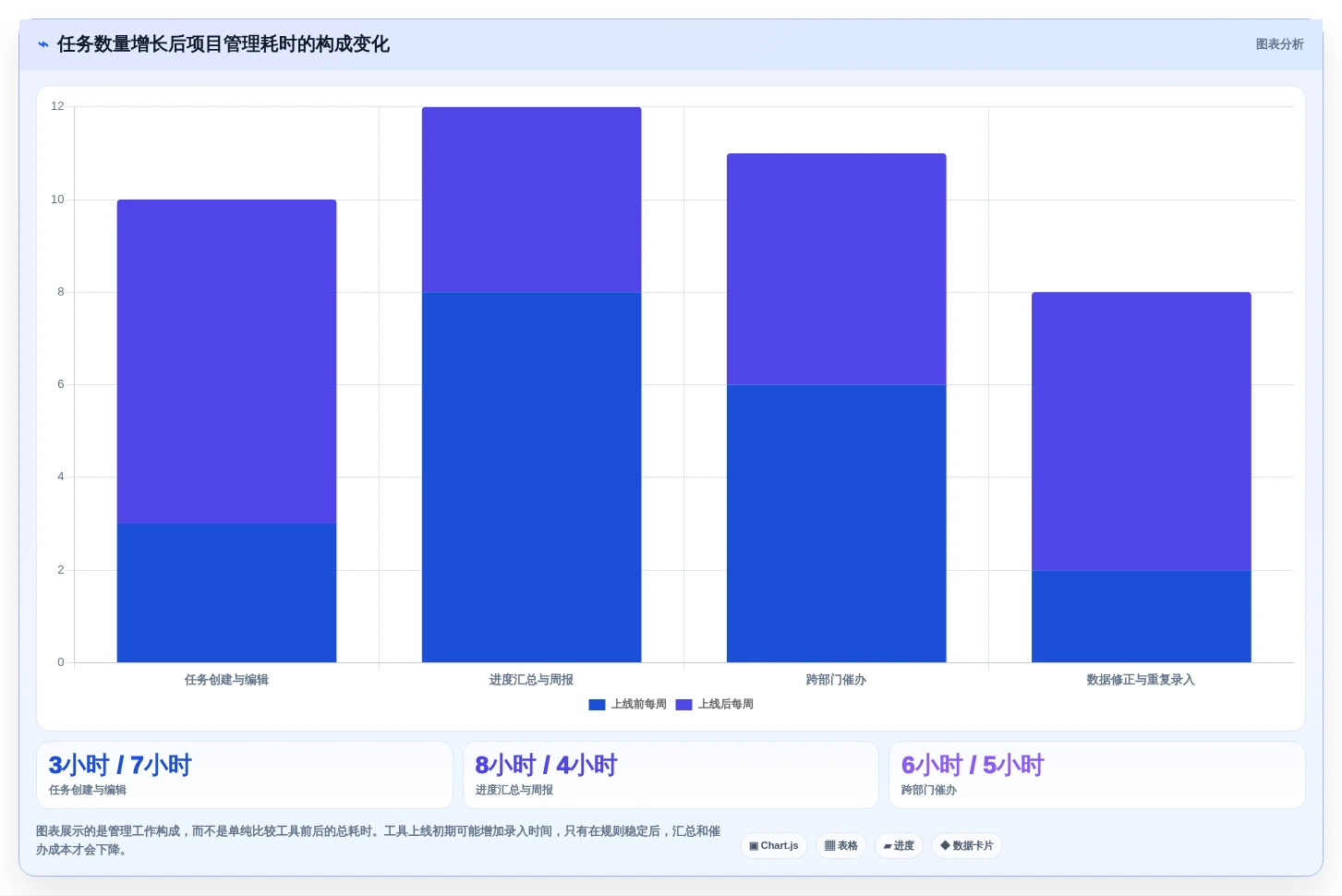1342x896 pixels.
Task: Click the 上线前 bar segment for 任务创建与编辑
Action: (x=226, y=593)
